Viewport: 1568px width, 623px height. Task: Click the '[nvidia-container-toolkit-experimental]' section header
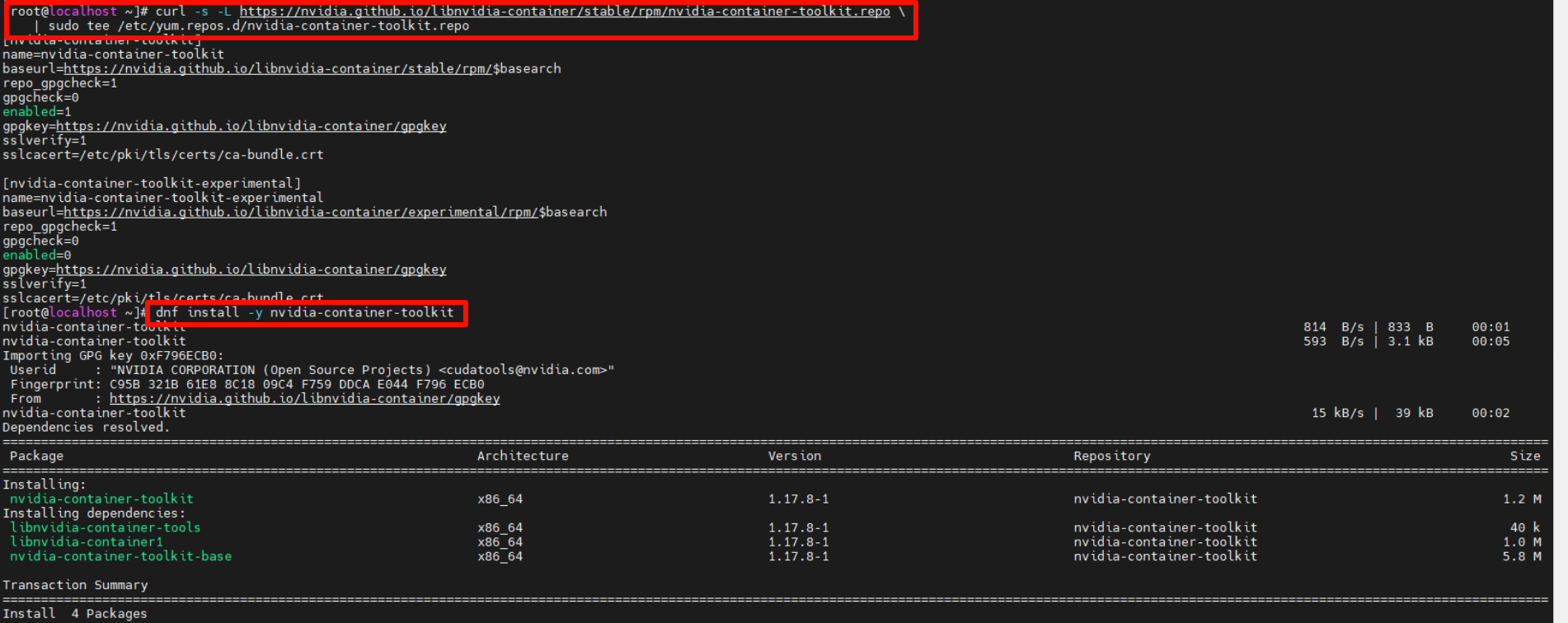tap(152, 183)
